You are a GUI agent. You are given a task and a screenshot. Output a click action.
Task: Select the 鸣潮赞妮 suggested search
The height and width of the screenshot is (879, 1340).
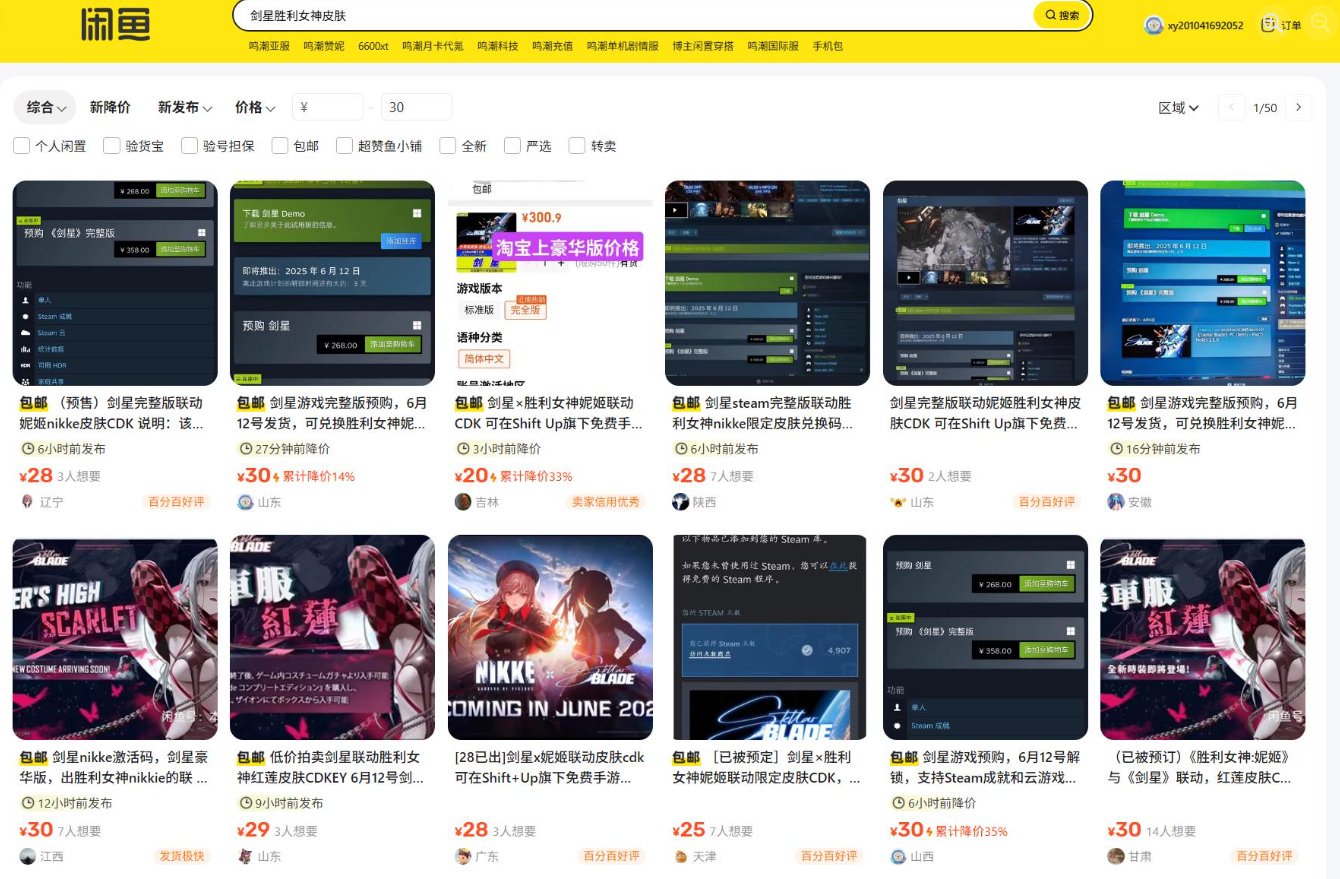324,46
